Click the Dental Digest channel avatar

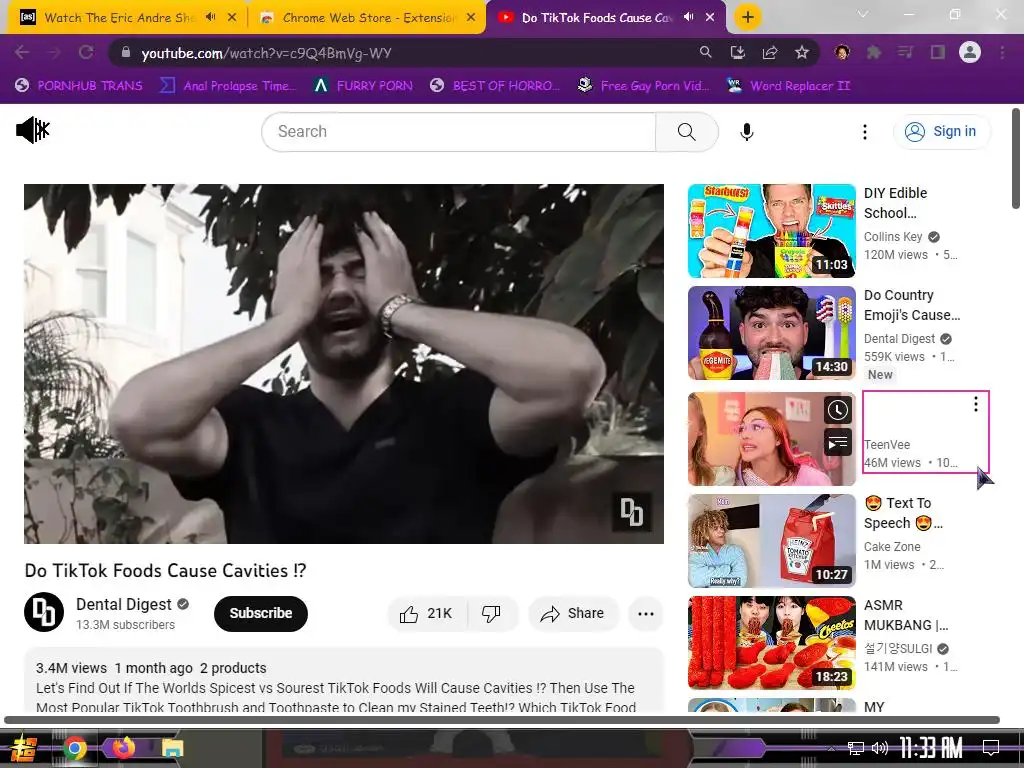click(44, 613)
